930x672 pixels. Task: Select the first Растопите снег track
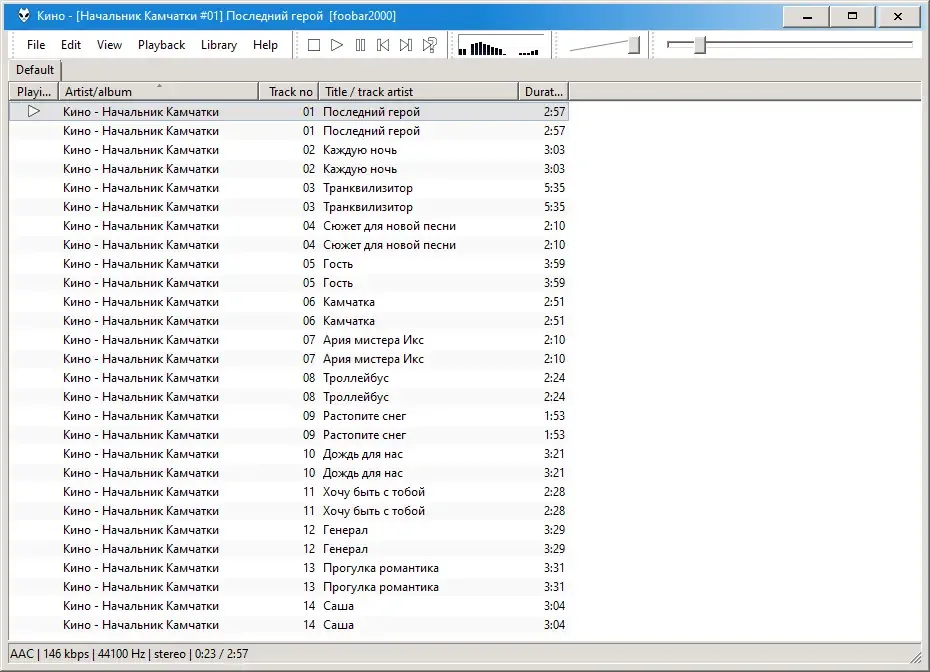pyautogui.click(x=289, y=415)
